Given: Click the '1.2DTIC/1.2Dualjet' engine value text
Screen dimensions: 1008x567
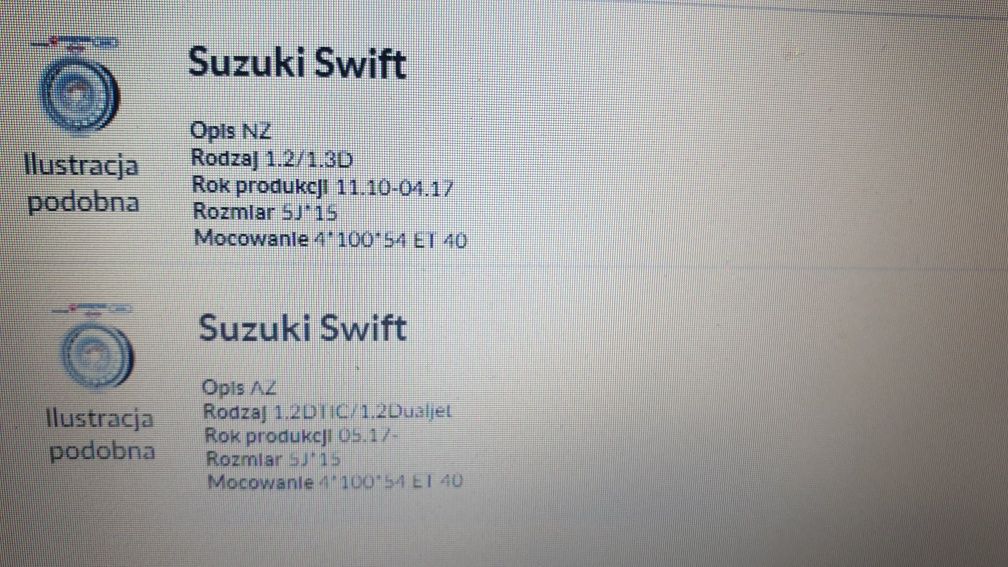Looking at the screenshot, I should pyautogui.click(x=363, y=411).
